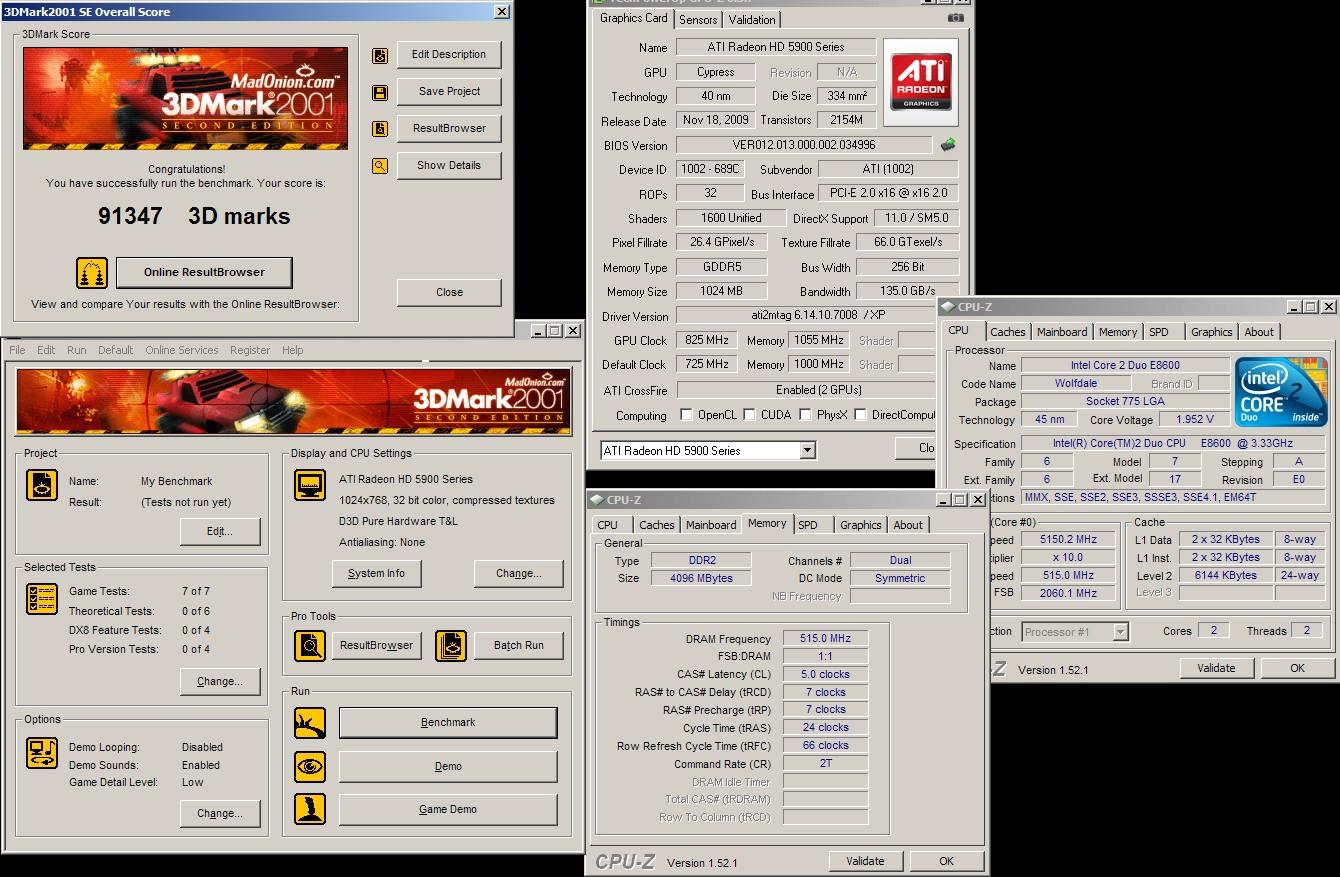Switch to the Caches tab in CPU-Z memory window
Screen dimensions: 1340x877
657,525
